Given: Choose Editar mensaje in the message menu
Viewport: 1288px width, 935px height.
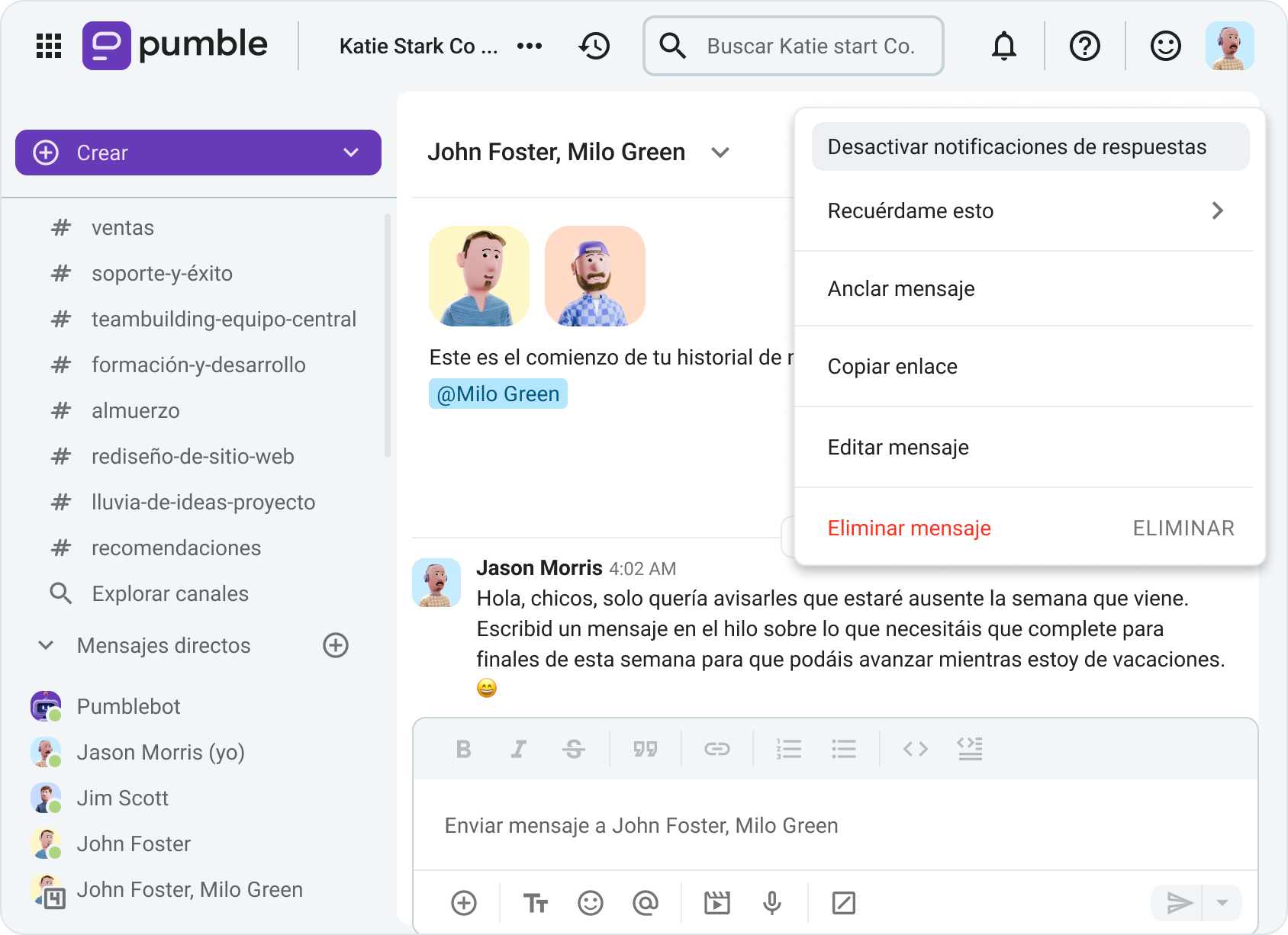Looking at the screenshot, I should coord(897,448).
